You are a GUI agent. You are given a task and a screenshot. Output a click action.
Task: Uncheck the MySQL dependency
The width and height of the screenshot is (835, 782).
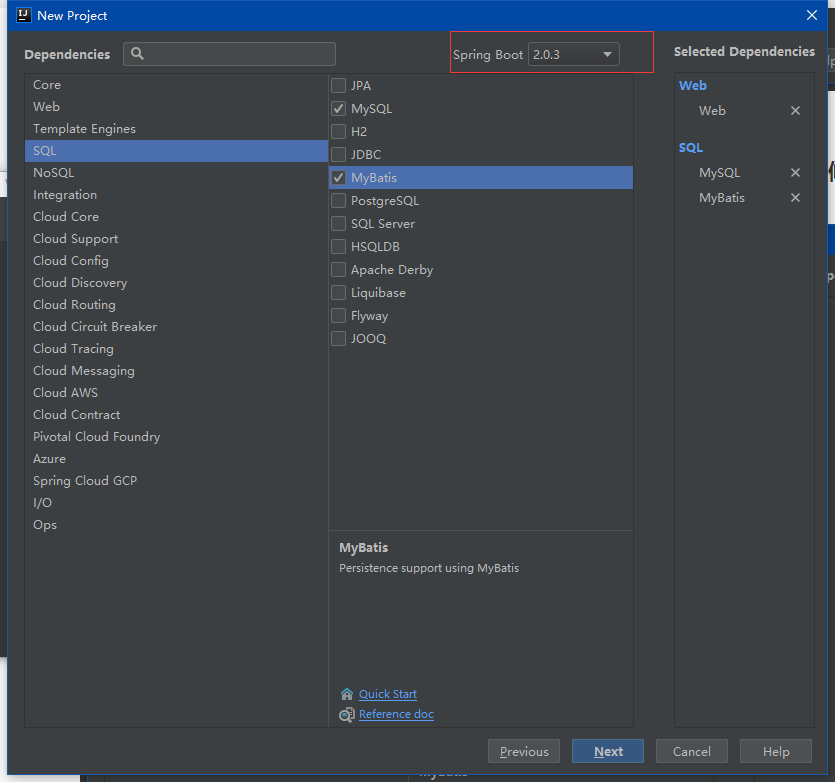point(339,109)
